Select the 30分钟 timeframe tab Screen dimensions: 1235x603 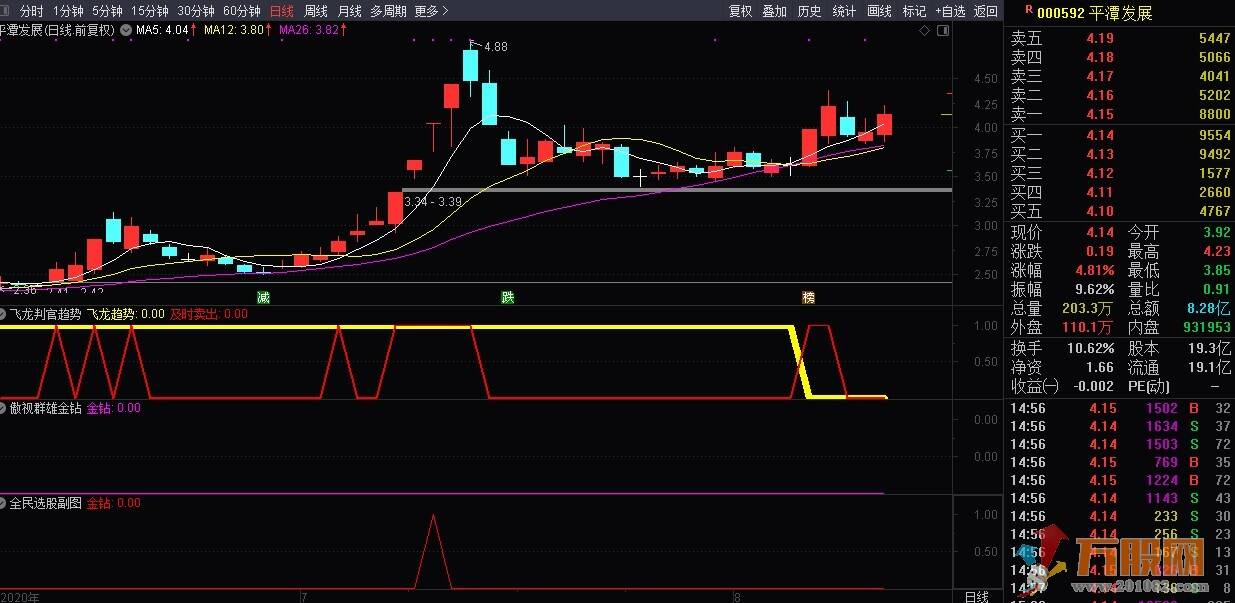[196, 11]
